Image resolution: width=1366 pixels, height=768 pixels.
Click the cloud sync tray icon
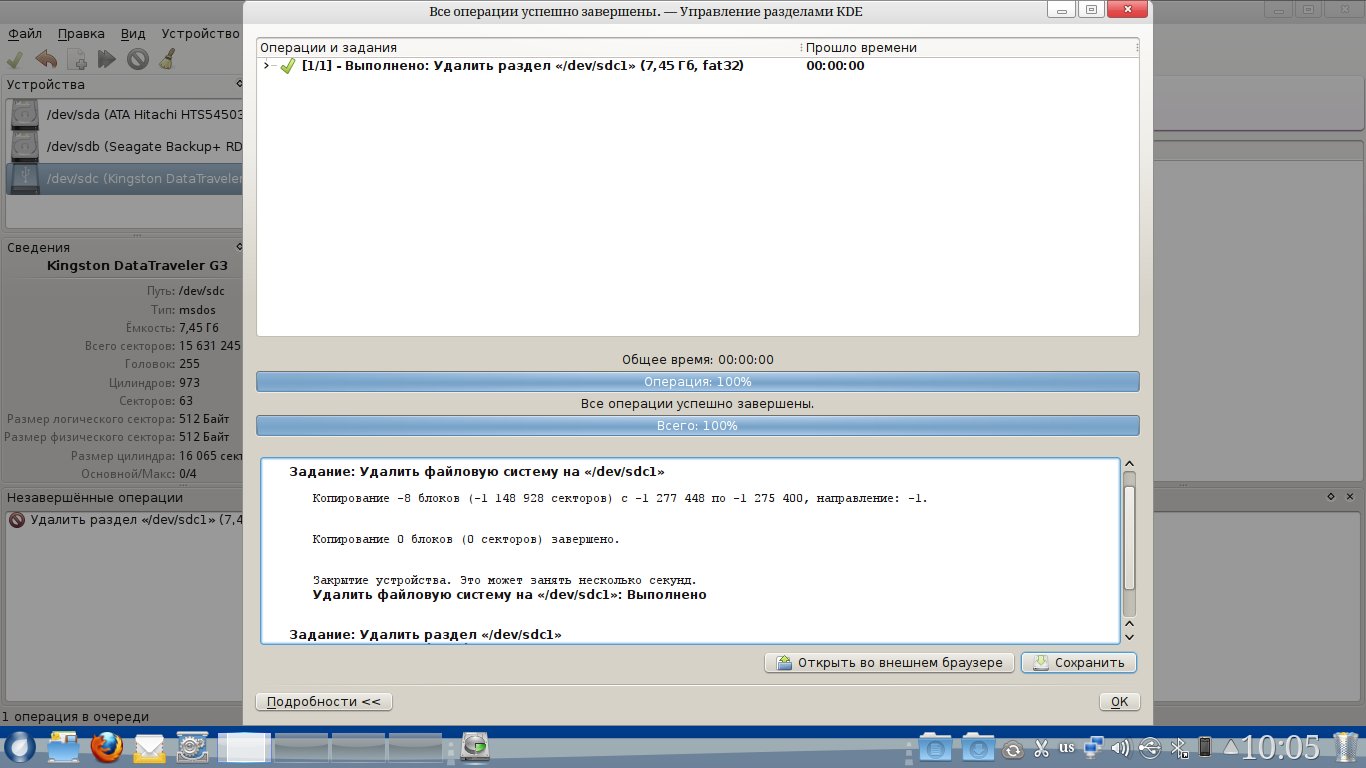tap(1013, 749)
